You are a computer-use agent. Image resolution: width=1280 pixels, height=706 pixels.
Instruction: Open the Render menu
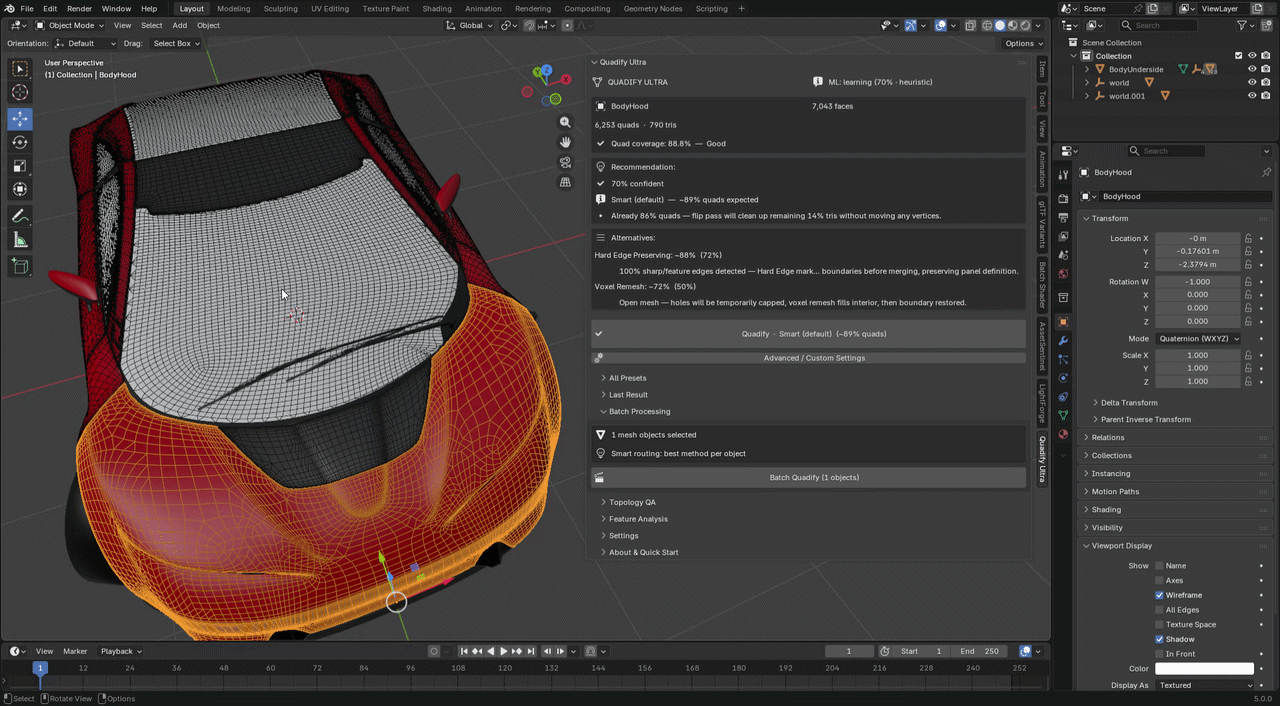click(x=79, y=9)
